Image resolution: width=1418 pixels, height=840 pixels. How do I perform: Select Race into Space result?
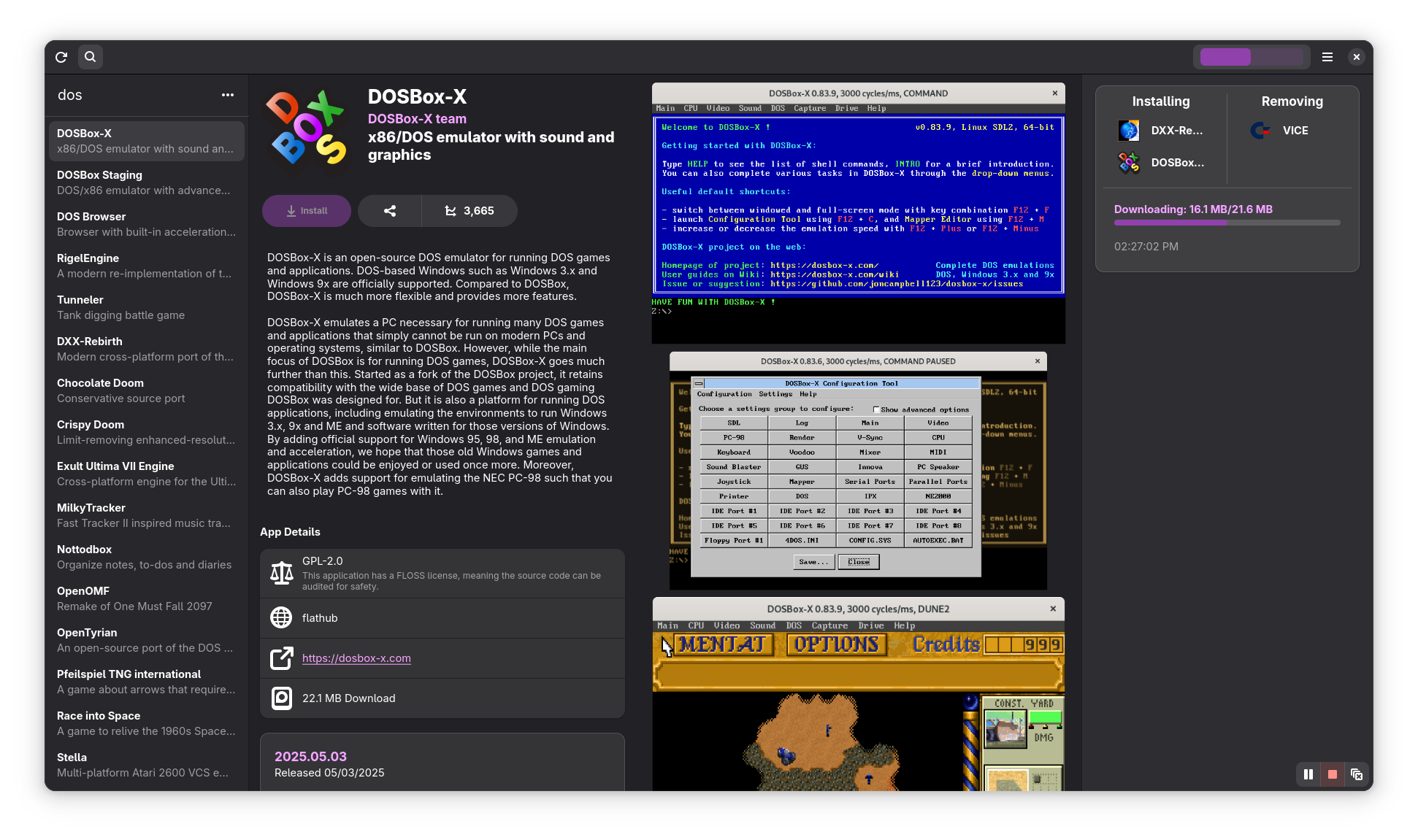(147, 723)
